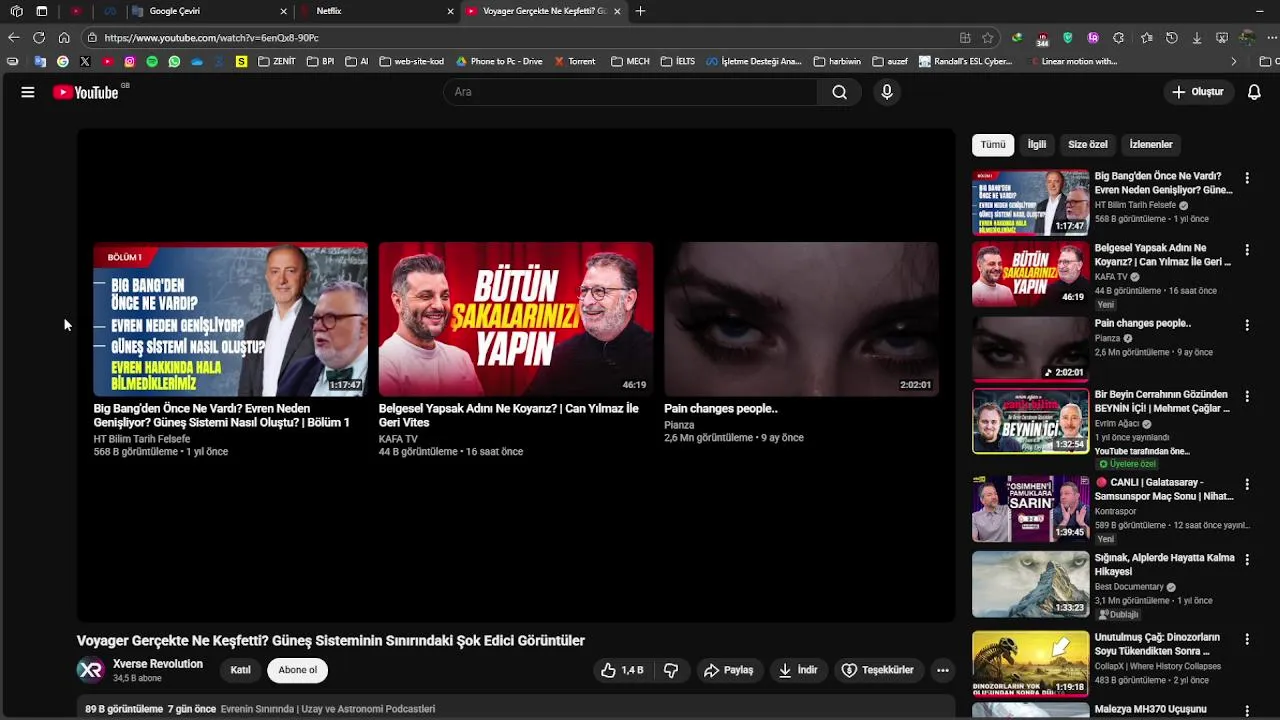Open the İELTS bookmarks folder
The height and width of the screenshot is (720, 1280).
coord(678,61)
